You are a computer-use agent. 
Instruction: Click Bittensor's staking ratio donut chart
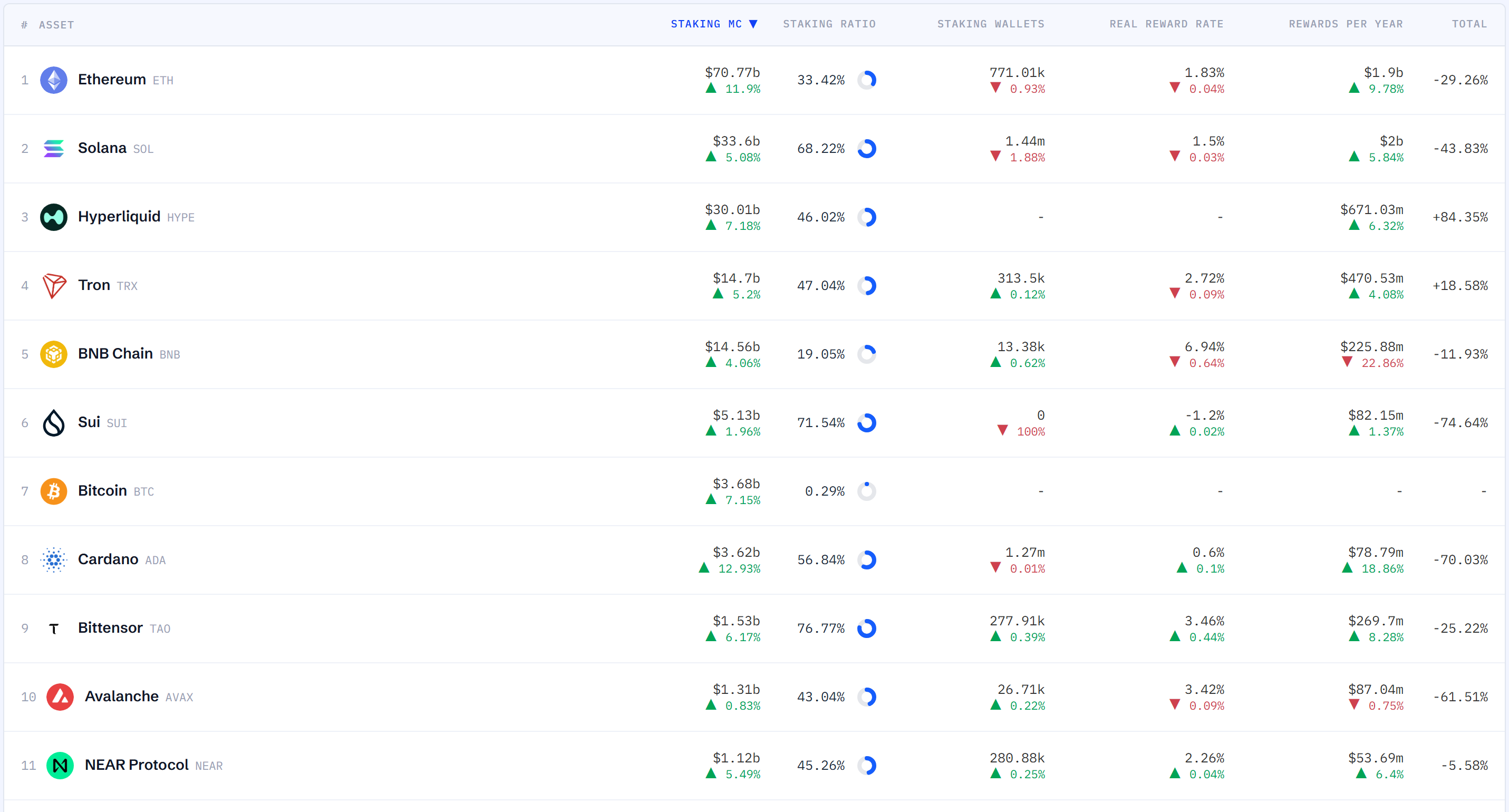pos(866,628)
